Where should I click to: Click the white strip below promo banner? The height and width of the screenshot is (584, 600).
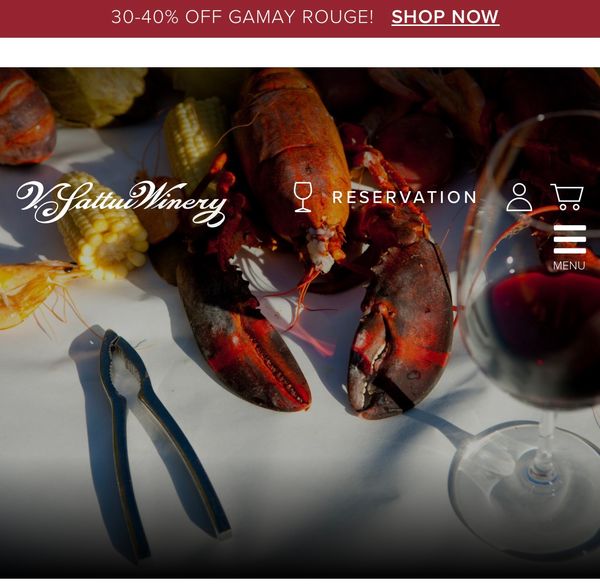tap(300, 52)
